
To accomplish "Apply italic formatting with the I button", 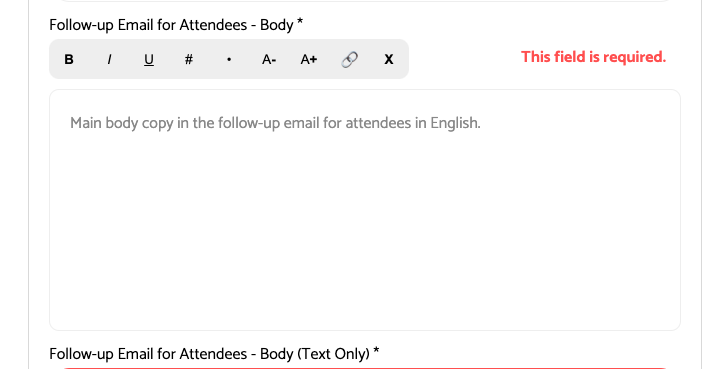I will pyautogui.click(x=109, y=59).
